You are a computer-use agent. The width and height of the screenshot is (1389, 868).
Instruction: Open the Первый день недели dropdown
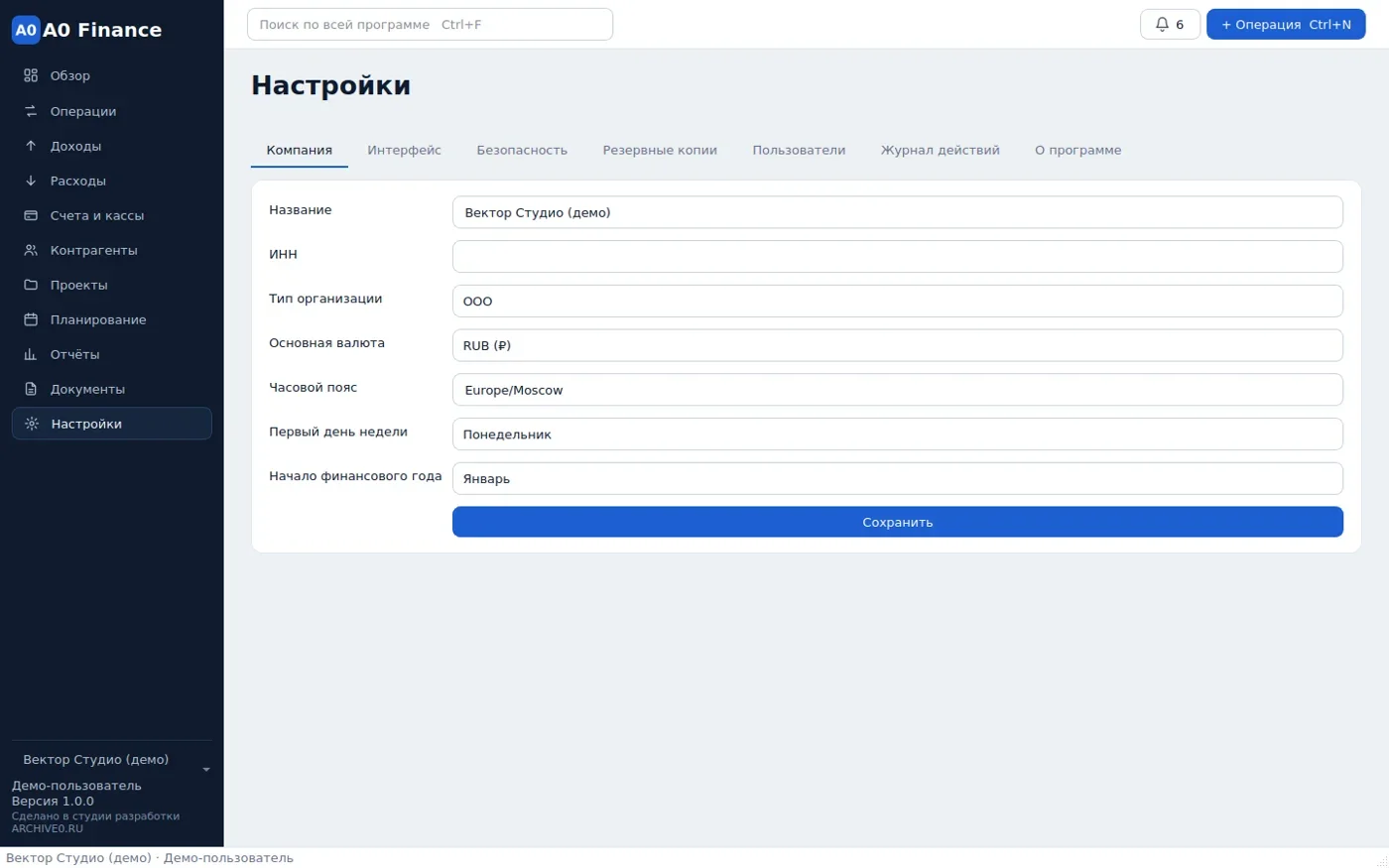[898, 434]
